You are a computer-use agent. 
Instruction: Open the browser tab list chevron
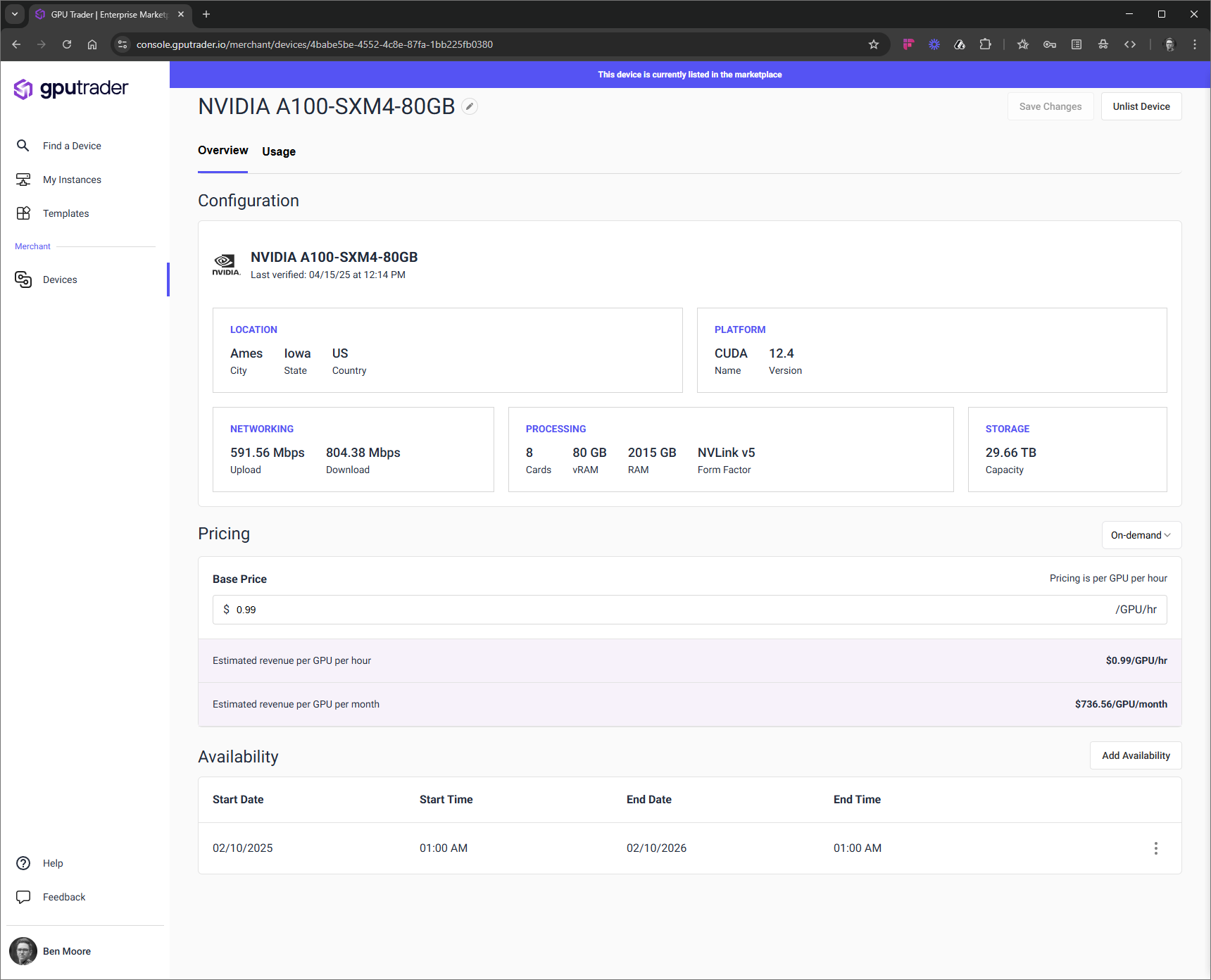[x=15, y=14]
